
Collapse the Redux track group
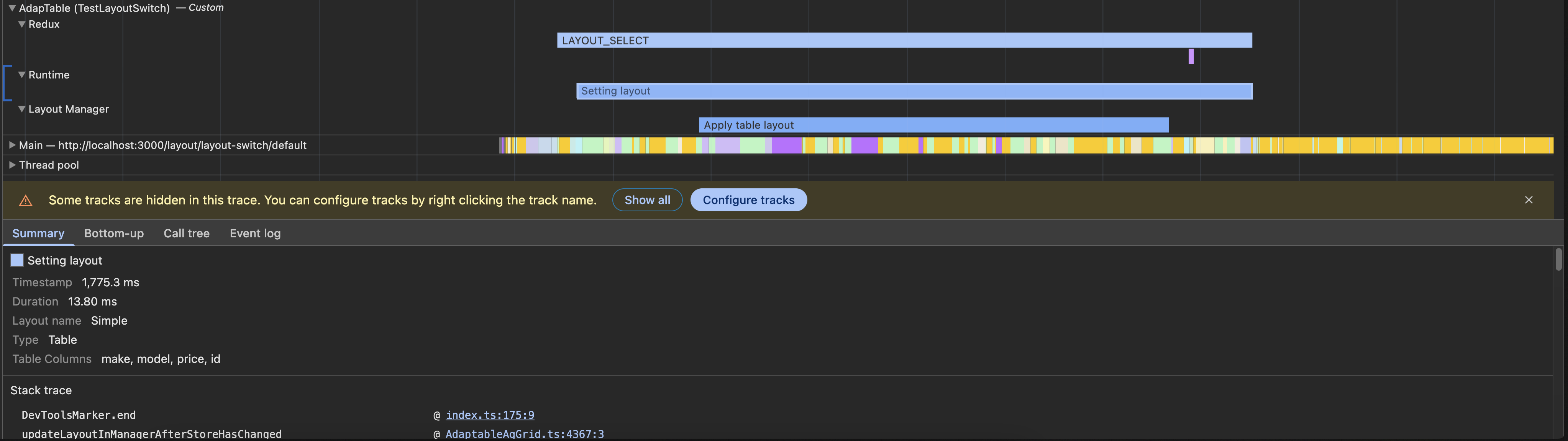[x=22, y=24]
